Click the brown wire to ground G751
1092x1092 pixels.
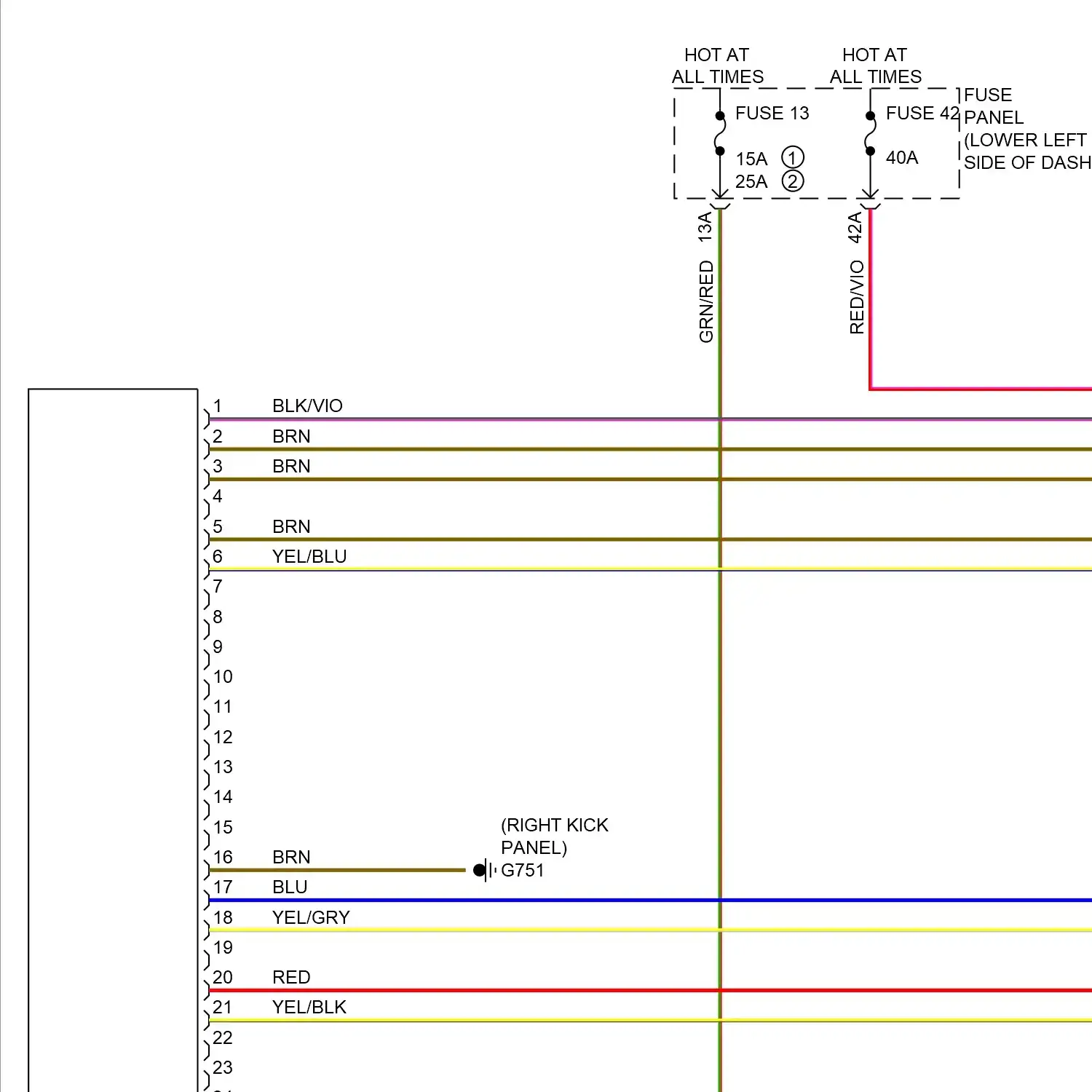click(337, 870)
